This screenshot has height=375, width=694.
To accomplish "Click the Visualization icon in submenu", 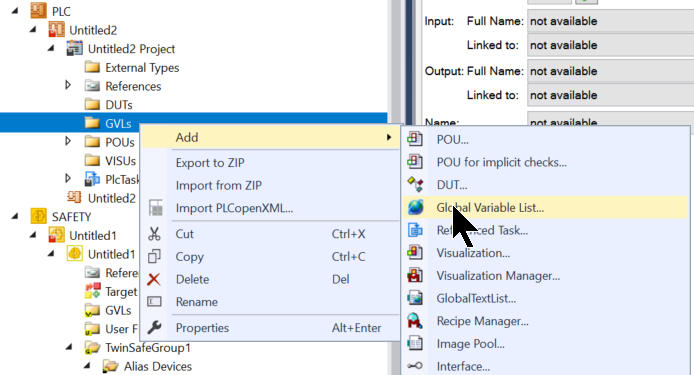I will coord(415,252).
